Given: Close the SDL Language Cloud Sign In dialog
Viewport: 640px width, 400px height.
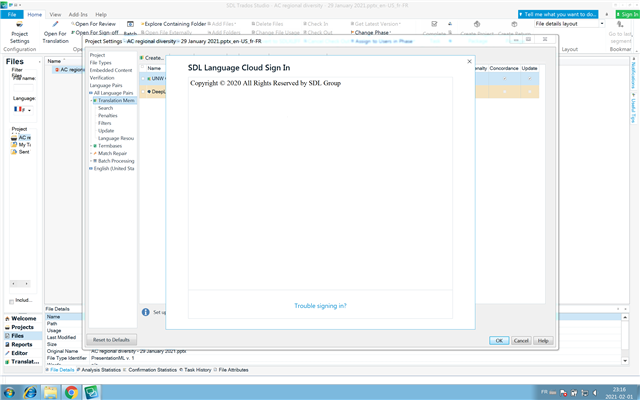Looking at the screenshot, I should [469, 61].
